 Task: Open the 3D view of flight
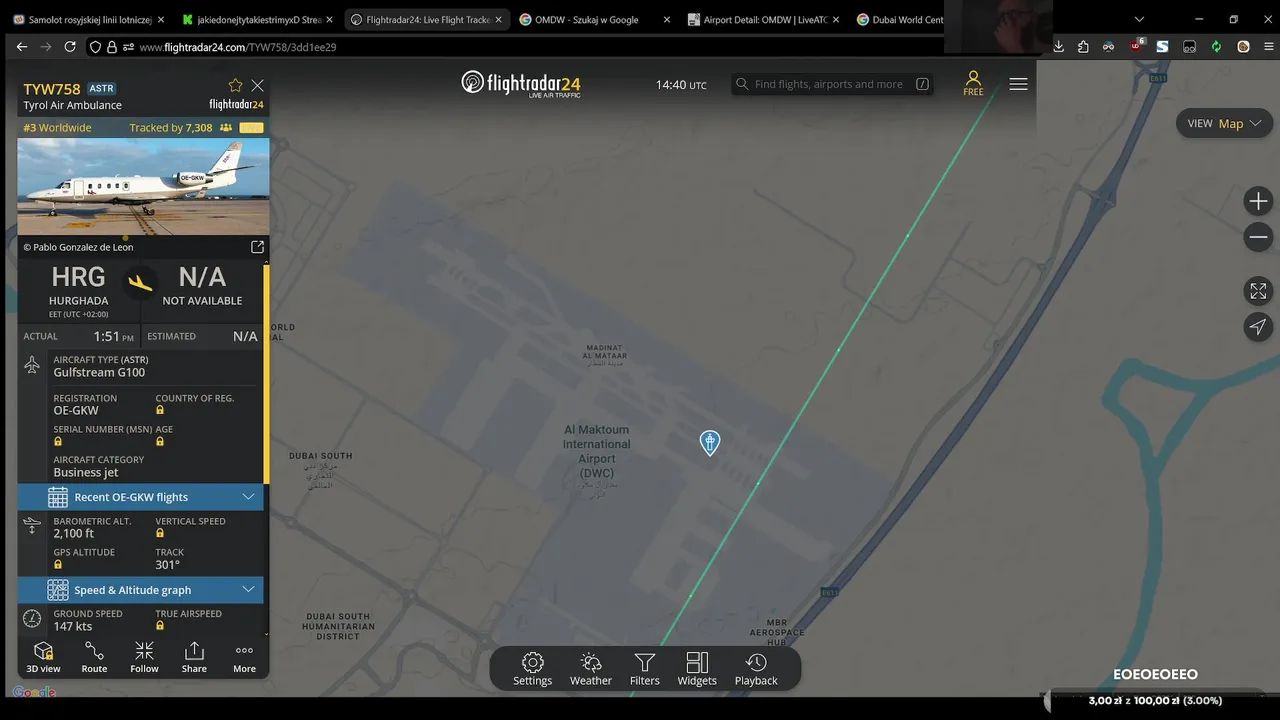(43, 657)
